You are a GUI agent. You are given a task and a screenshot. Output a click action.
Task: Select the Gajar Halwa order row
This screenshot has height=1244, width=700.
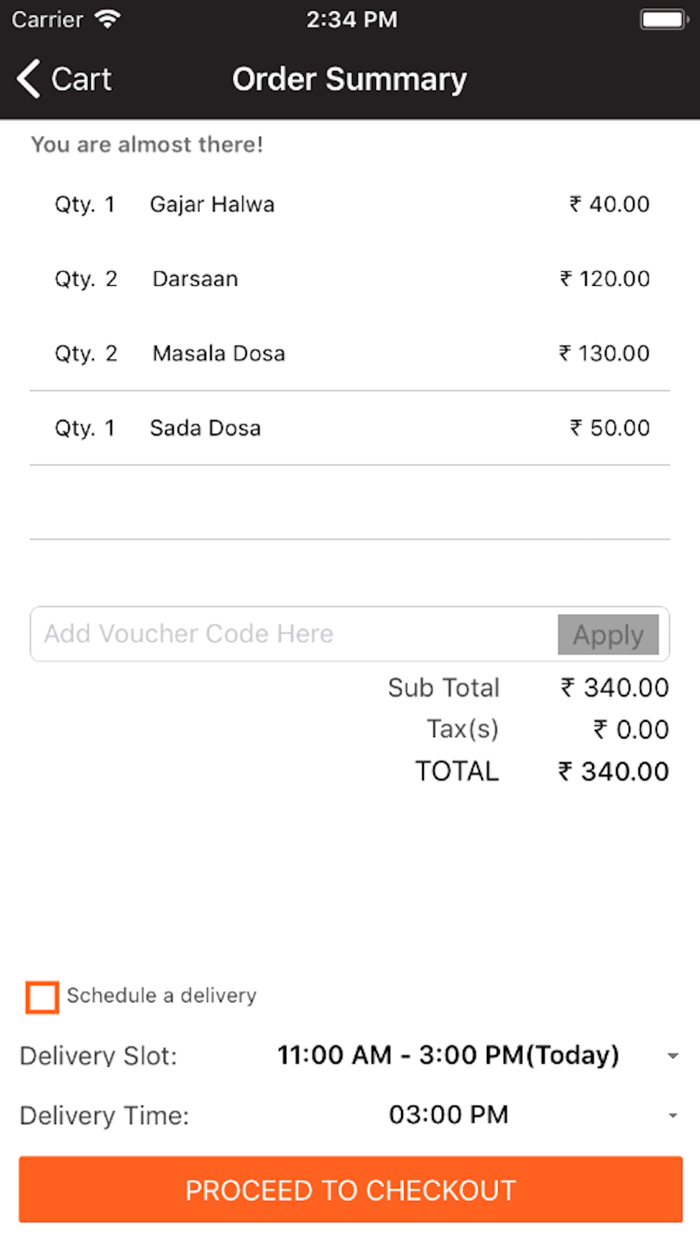click(x=350, y=205)
